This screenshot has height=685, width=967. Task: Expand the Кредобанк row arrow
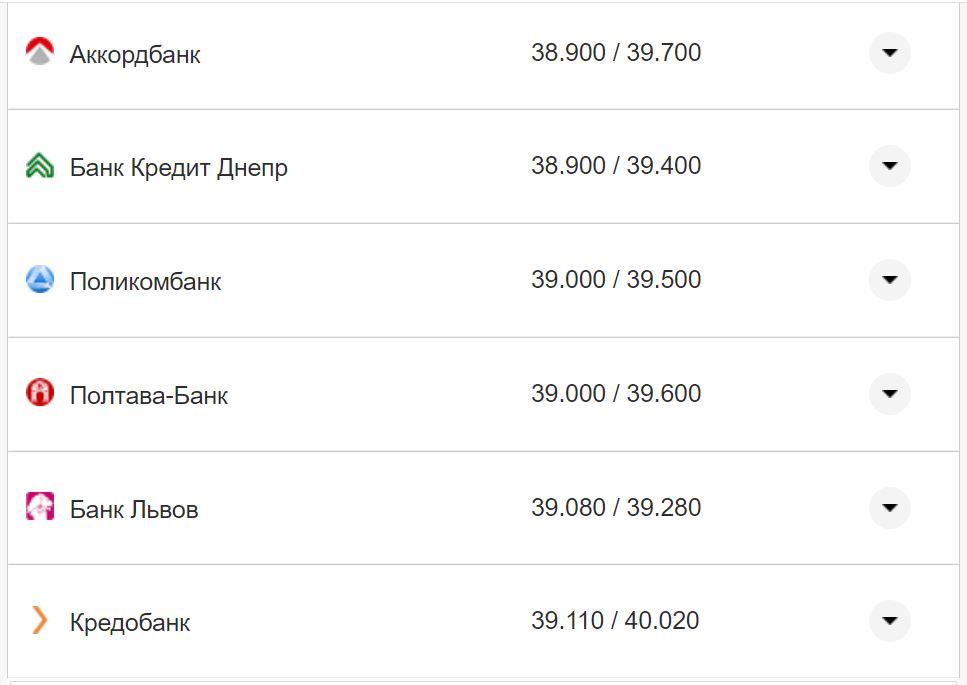[x=889, y=621]
